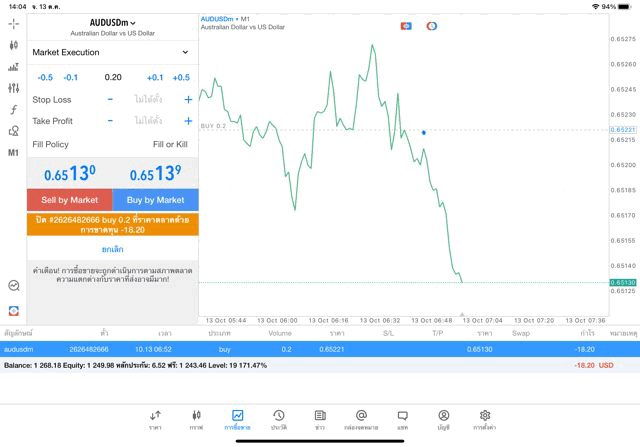The image size is (640, 447).
Task: Add +0.1 to trade volume
Action: pyautogui.click(x=154, y=77)
